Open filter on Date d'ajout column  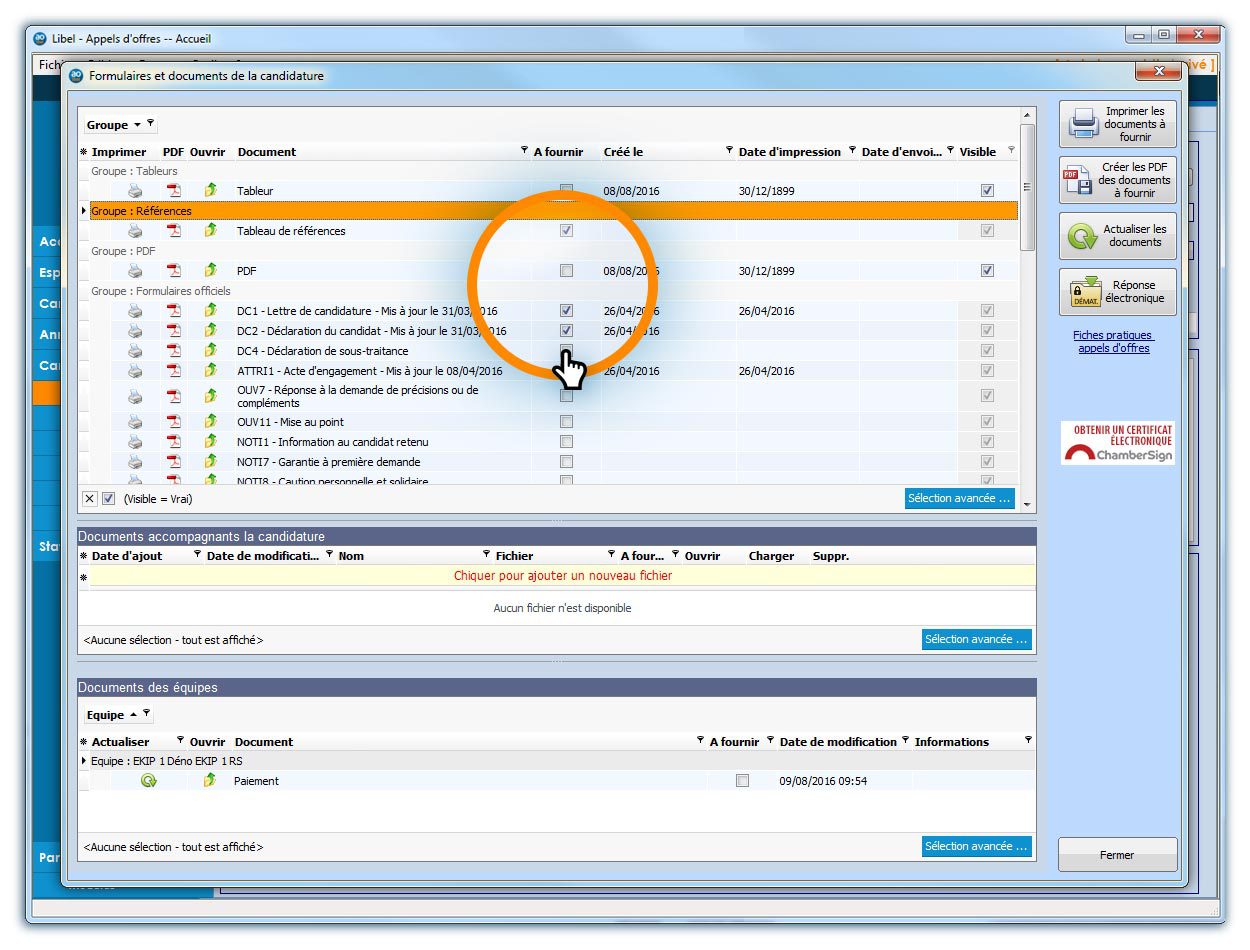(x=197, y=555)
